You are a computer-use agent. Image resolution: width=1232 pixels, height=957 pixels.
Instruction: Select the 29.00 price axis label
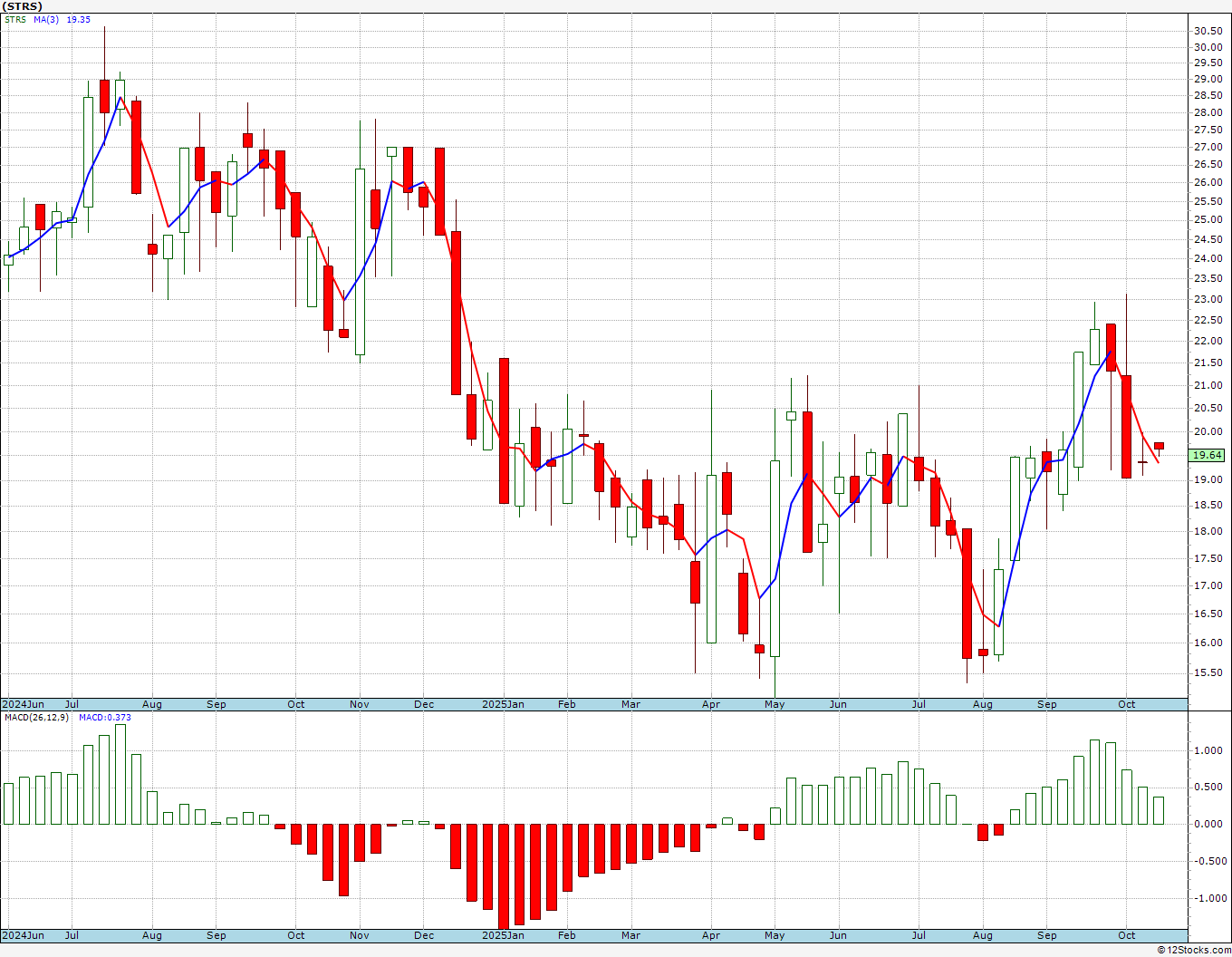(x=1208, y=80)
